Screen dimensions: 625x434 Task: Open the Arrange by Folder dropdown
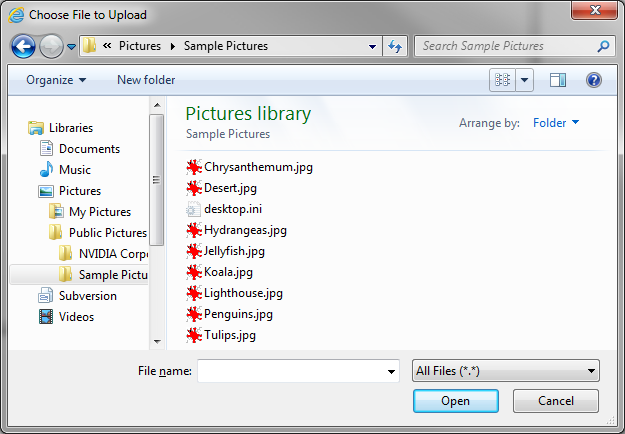[x=556, y=123]
